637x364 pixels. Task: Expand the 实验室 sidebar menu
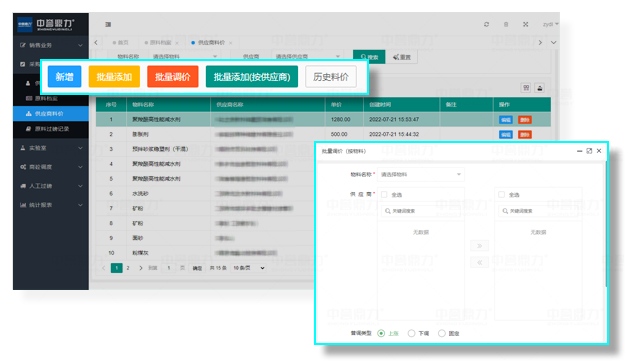(x=51, y=148)
